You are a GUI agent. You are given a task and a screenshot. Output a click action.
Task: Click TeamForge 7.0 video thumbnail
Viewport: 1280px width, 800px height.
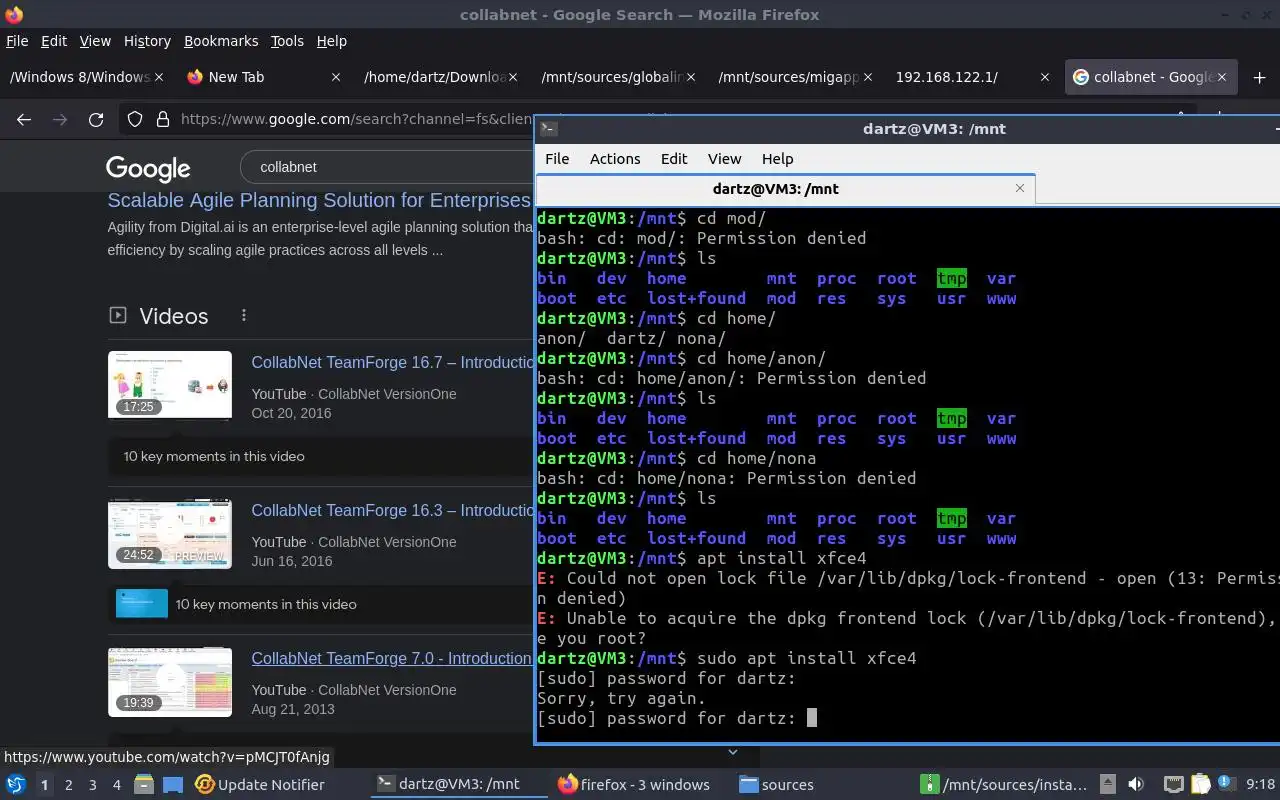[170, 681]
